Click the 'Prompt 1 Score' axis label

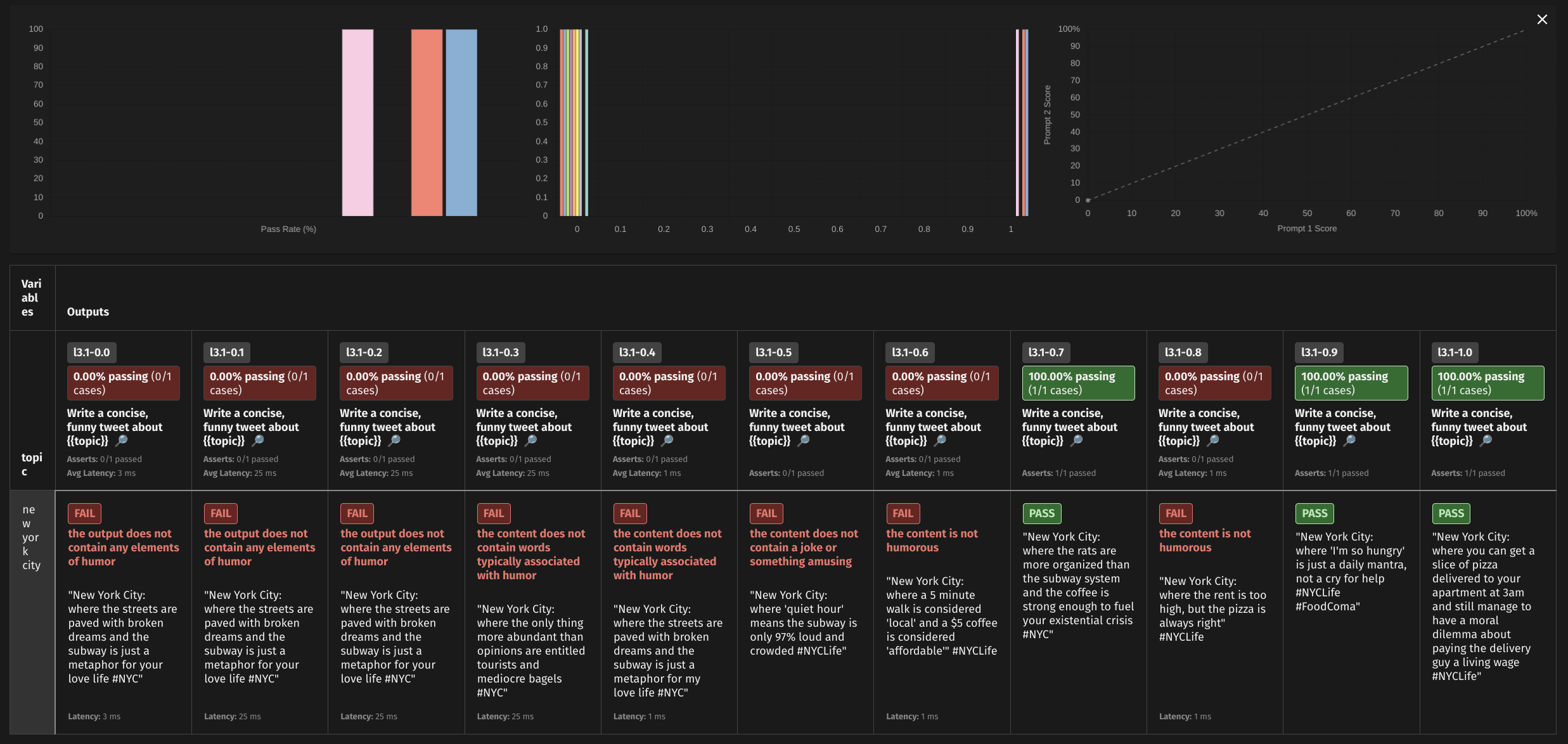(x=1307, y=228)
